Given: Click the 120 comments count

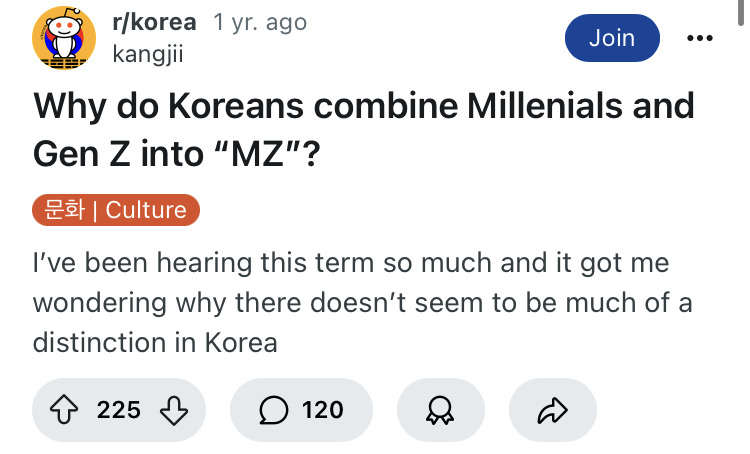Looking at the screenshot, I should pyautogui.click(x=322, y=409).
